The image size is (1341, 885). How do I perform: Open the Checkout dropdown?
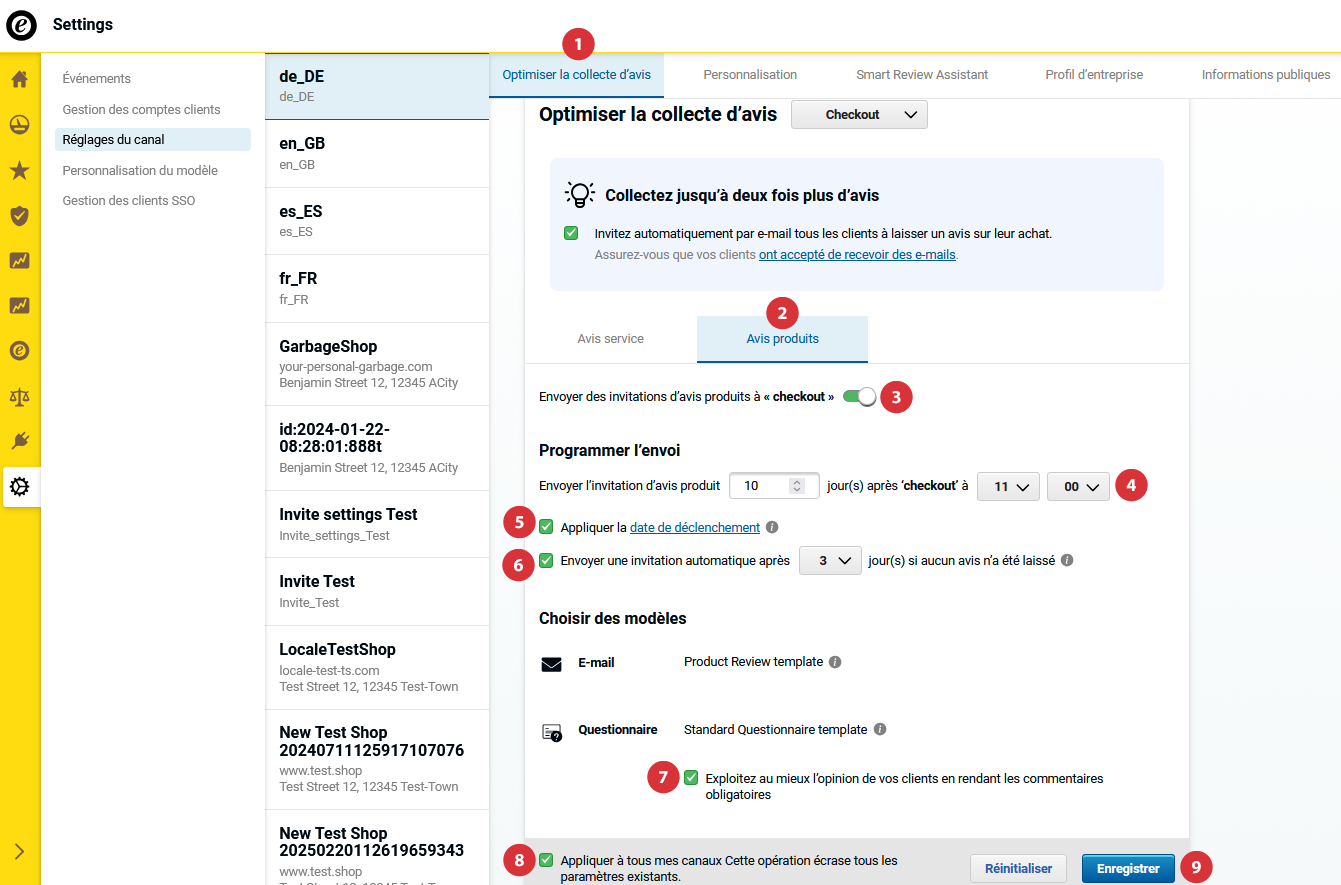859,115
